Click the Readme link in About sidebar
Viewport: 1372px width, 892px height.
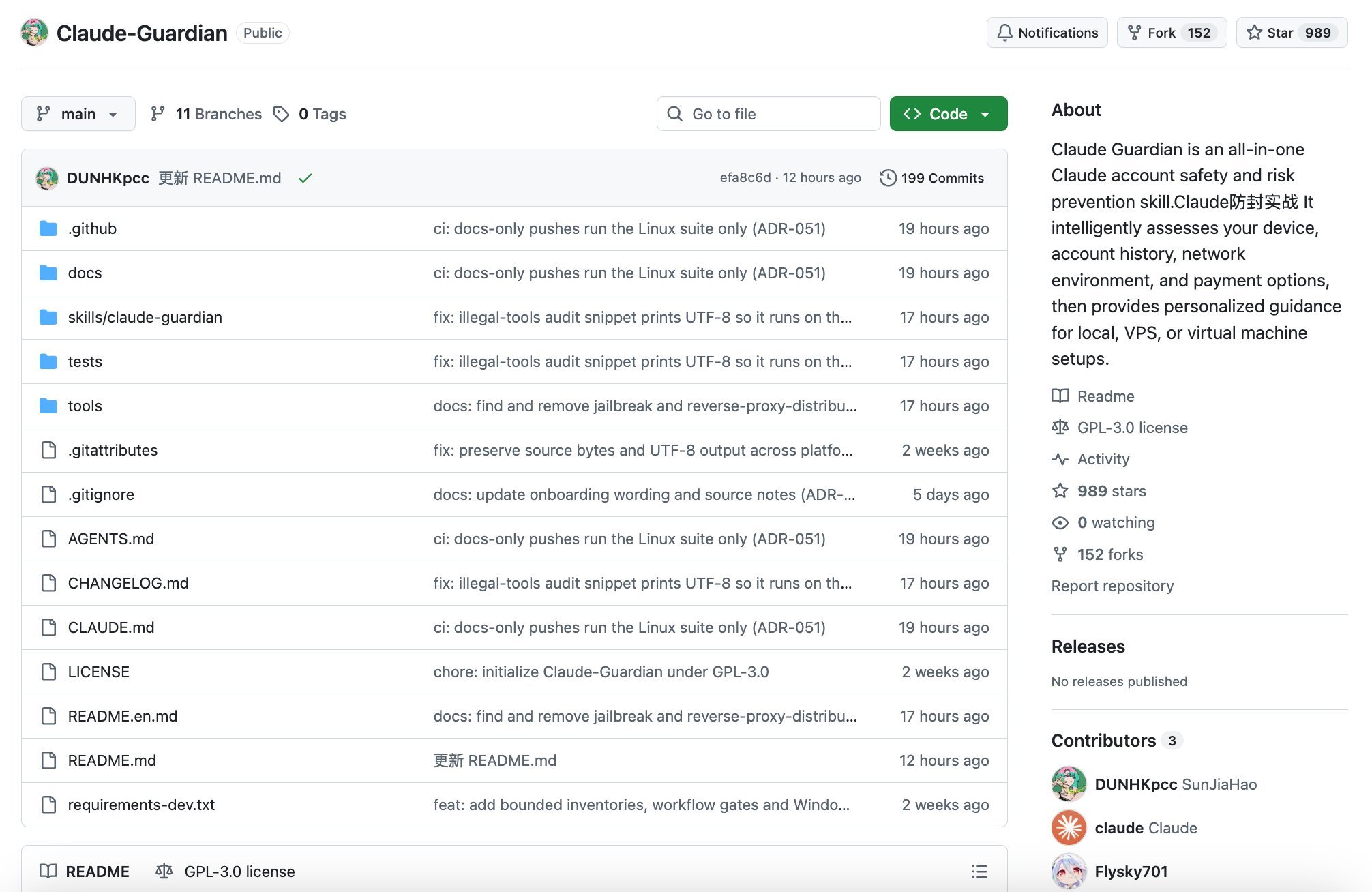(x=1093, y=396)
